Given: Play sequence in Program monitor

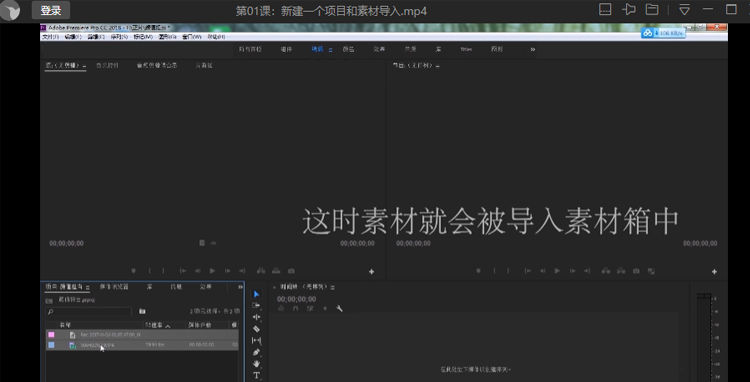Looking at the screenshot, I should point(557,271).
